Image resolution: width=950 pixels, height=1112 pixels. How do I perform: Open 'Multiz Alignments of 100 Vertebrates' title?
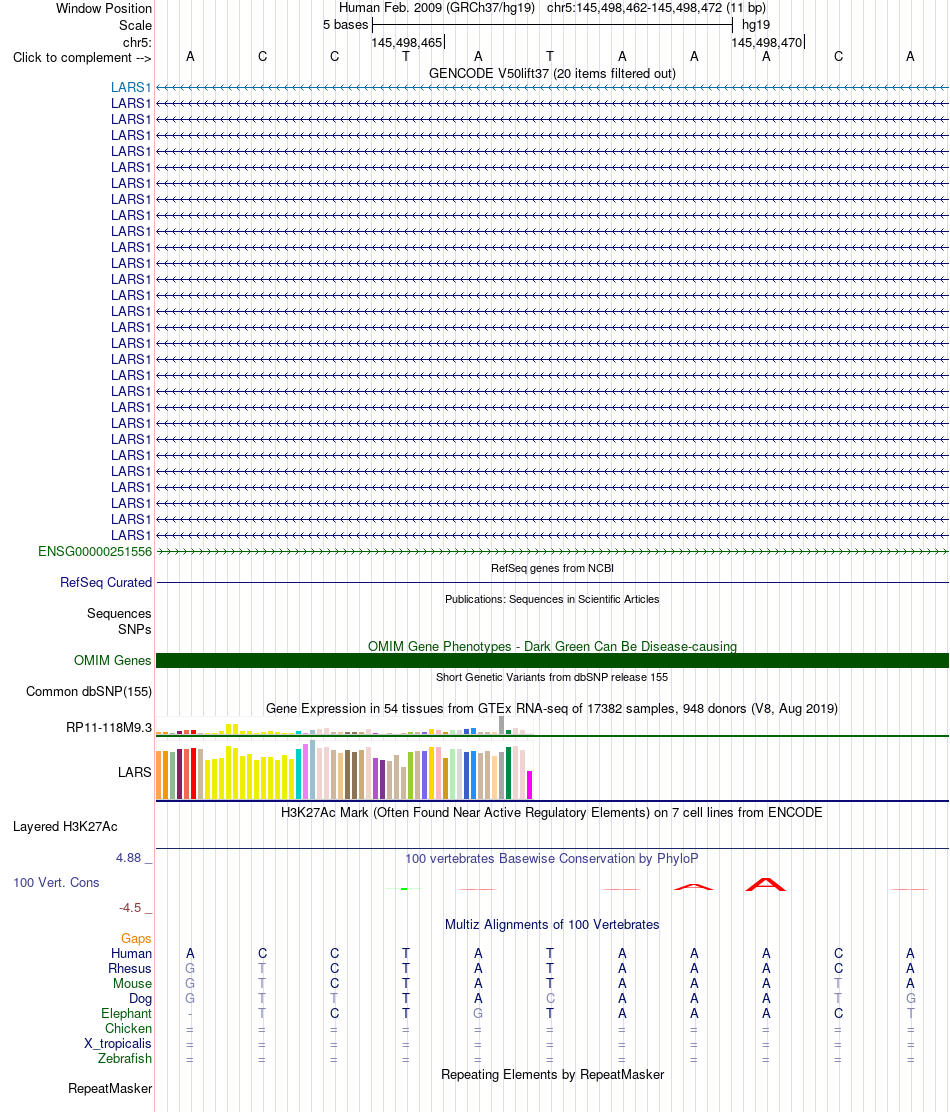(x=552, y=924)
